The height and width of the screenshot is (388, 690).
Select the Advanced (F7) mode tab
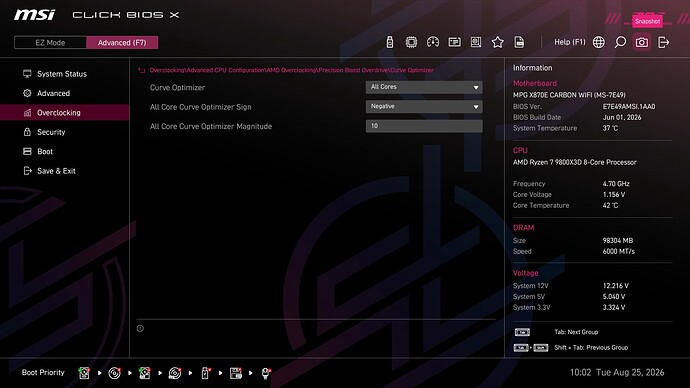pos(122,43)
